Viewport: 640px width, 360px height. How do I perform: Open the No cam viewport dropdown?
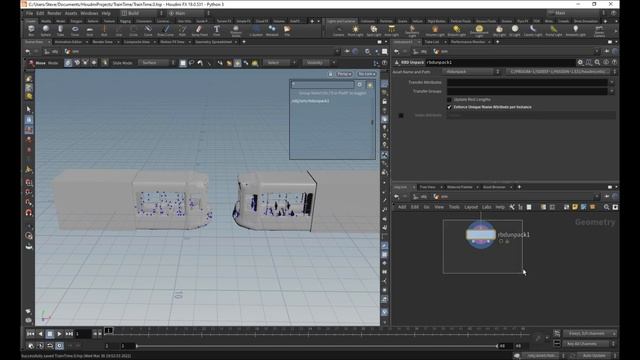pos(367,74)
